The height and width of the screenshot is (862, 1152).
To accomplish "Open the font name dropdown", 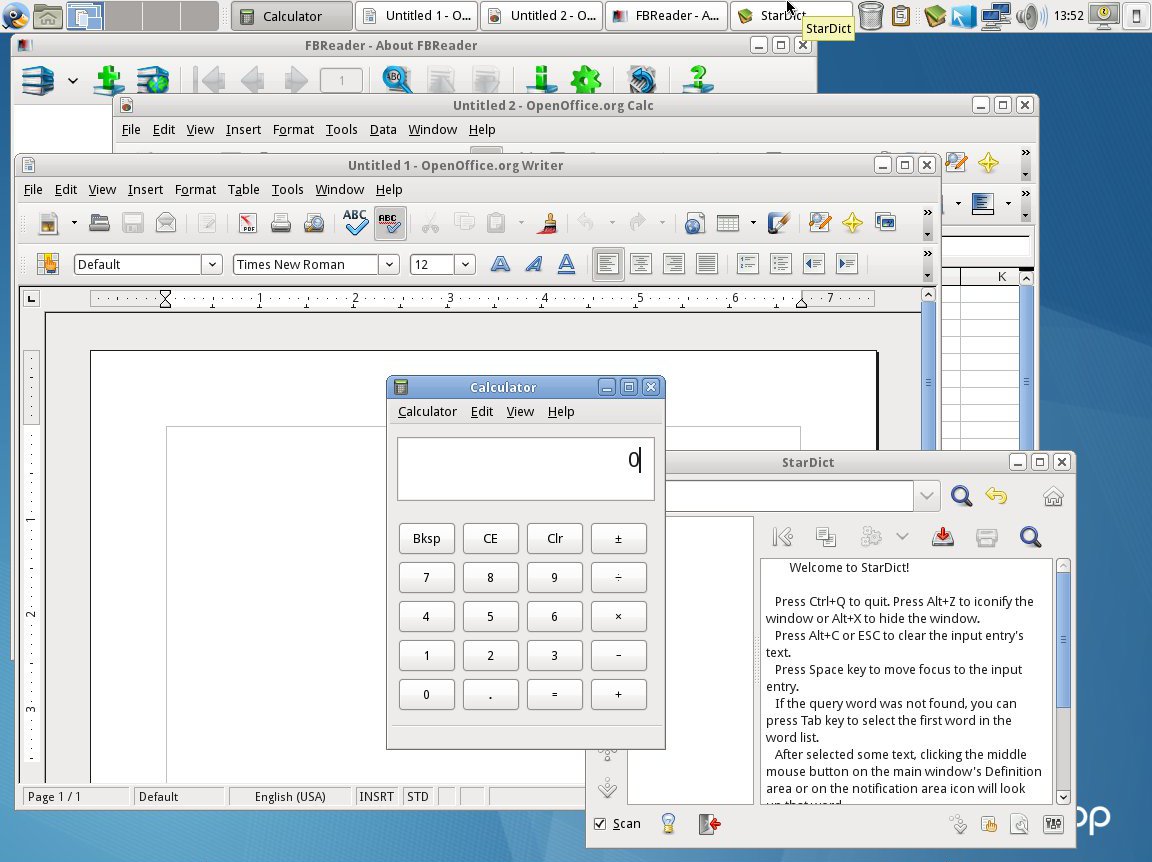I will pos(389,264).
